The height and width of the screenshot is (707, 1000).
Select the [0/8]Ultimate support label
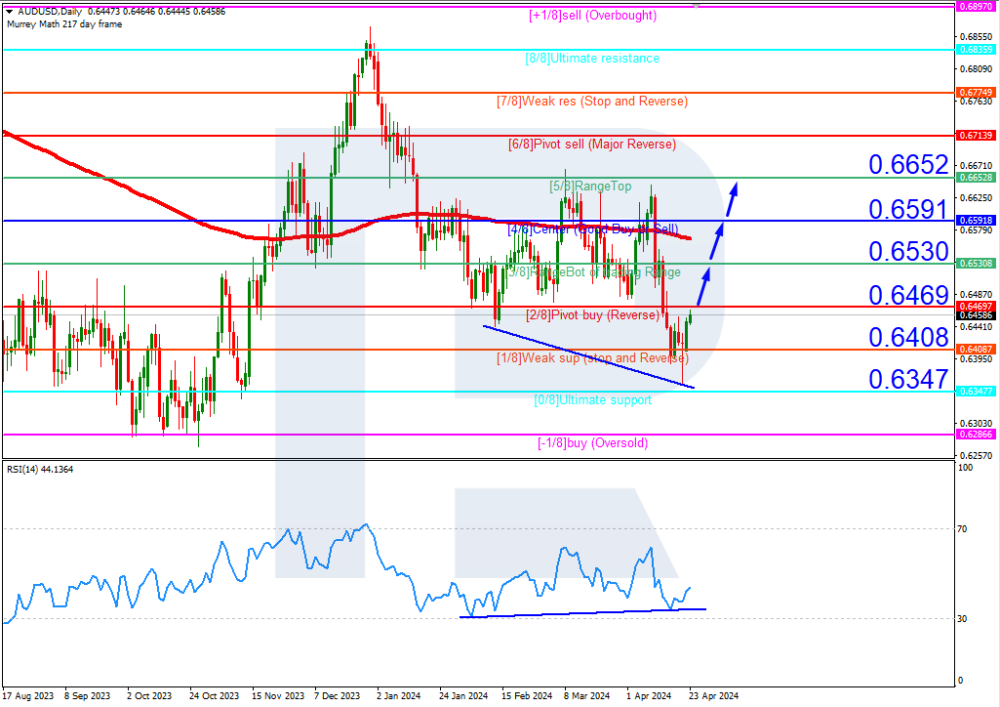[x=592, y=400]
